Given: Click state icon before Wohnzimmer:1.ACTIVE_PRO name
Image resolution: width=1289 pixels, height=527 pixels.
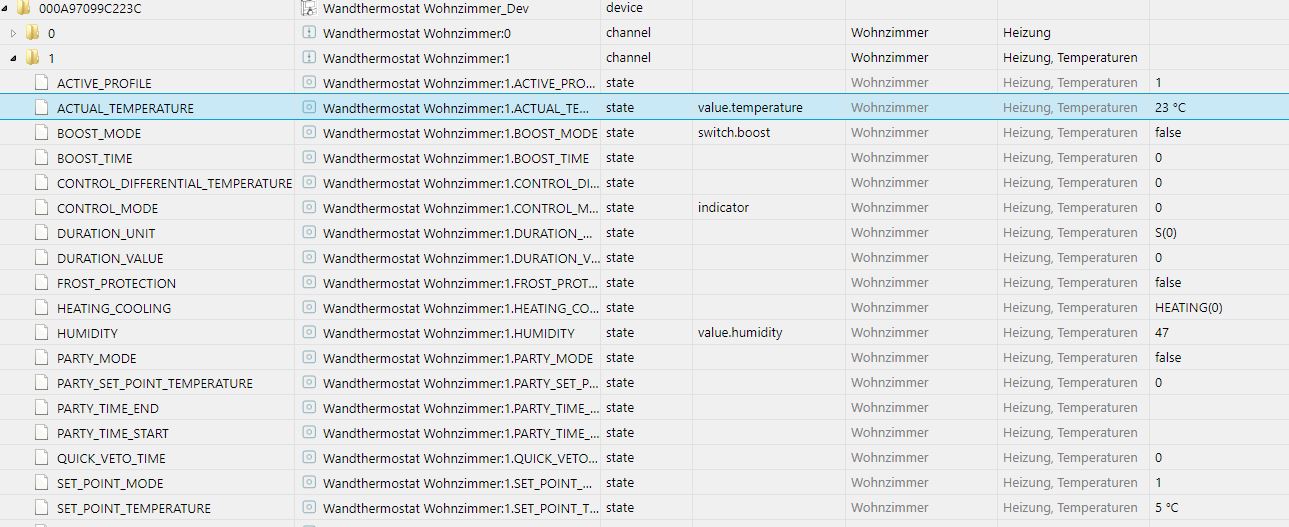Looking at the screenshot, I should click(x=309, y=82).
